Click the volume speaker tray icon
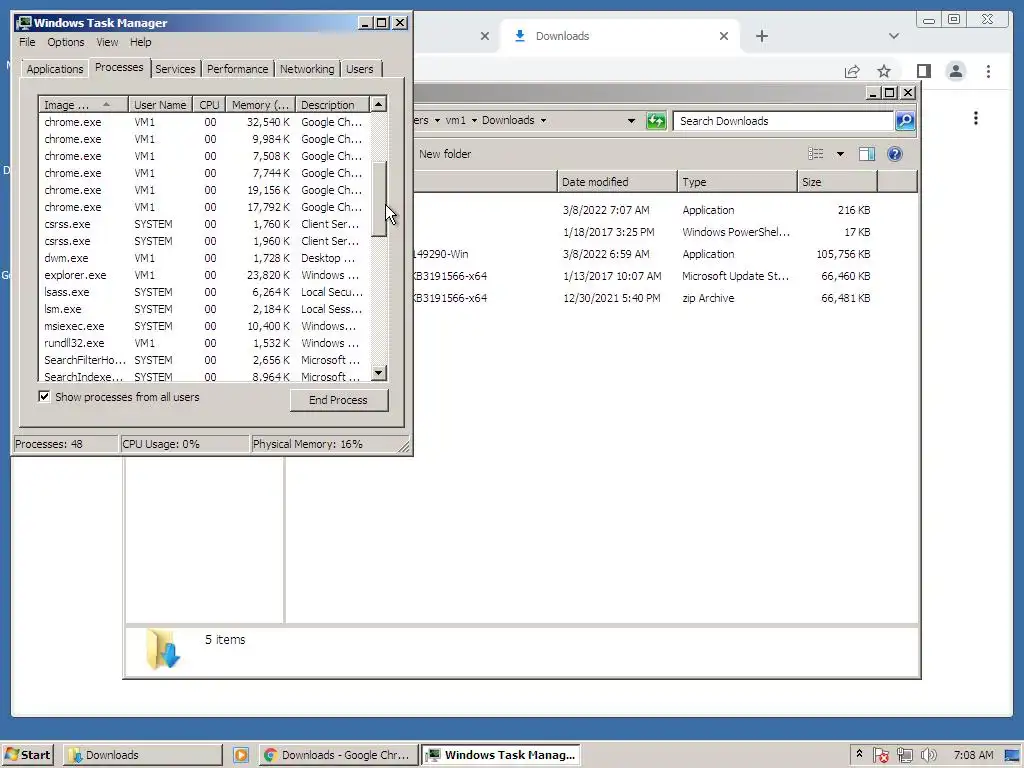The image size is (1024, 768). 929,755
